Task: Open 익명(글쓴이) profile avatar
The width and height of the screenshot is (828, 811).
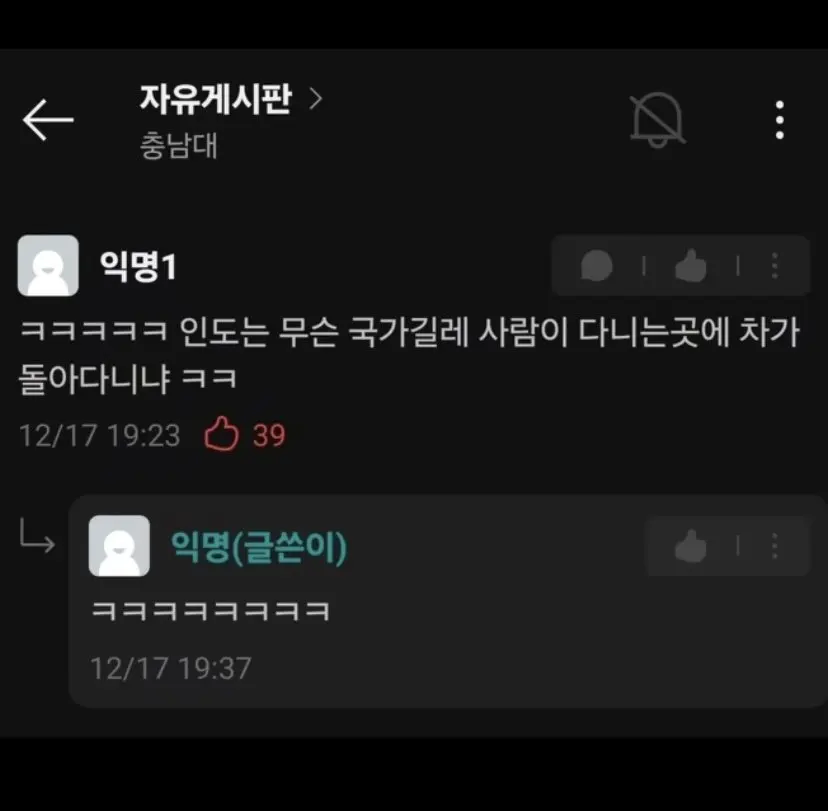Action: pyautogui.click(x=119, y=545)
